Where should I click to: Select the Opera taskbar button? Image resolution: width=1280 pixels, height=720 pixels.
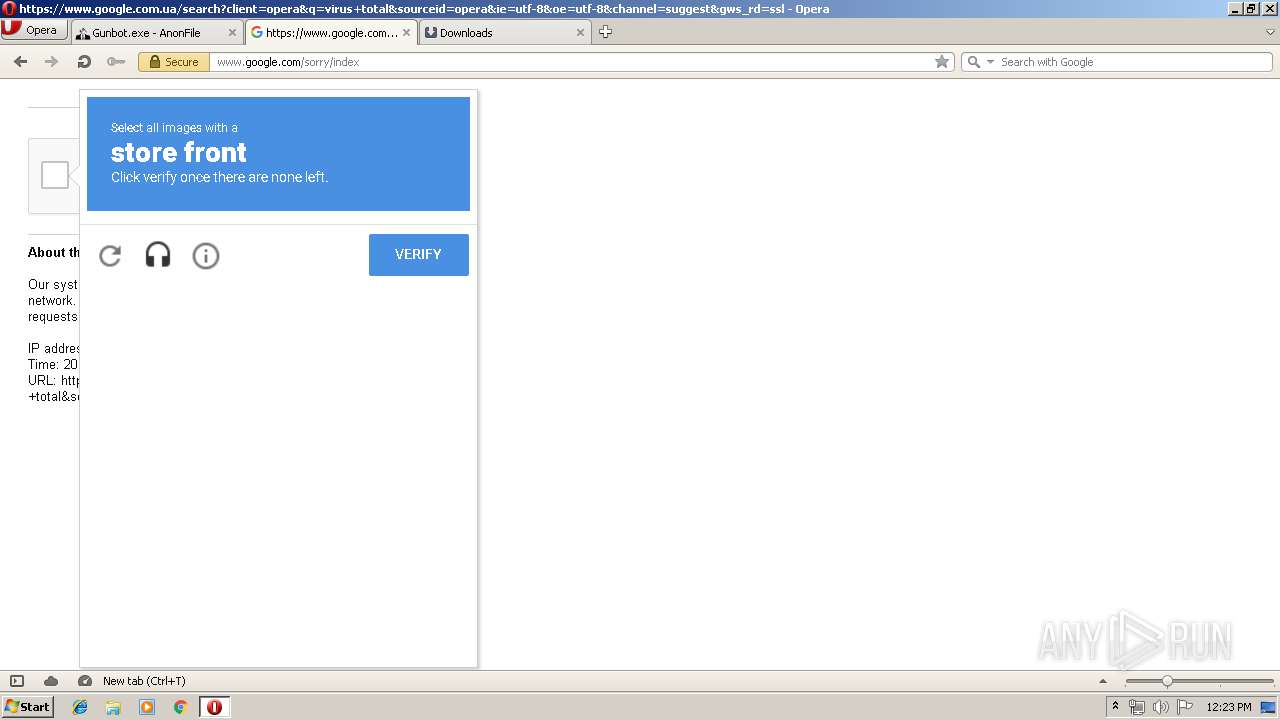point(214,707)
